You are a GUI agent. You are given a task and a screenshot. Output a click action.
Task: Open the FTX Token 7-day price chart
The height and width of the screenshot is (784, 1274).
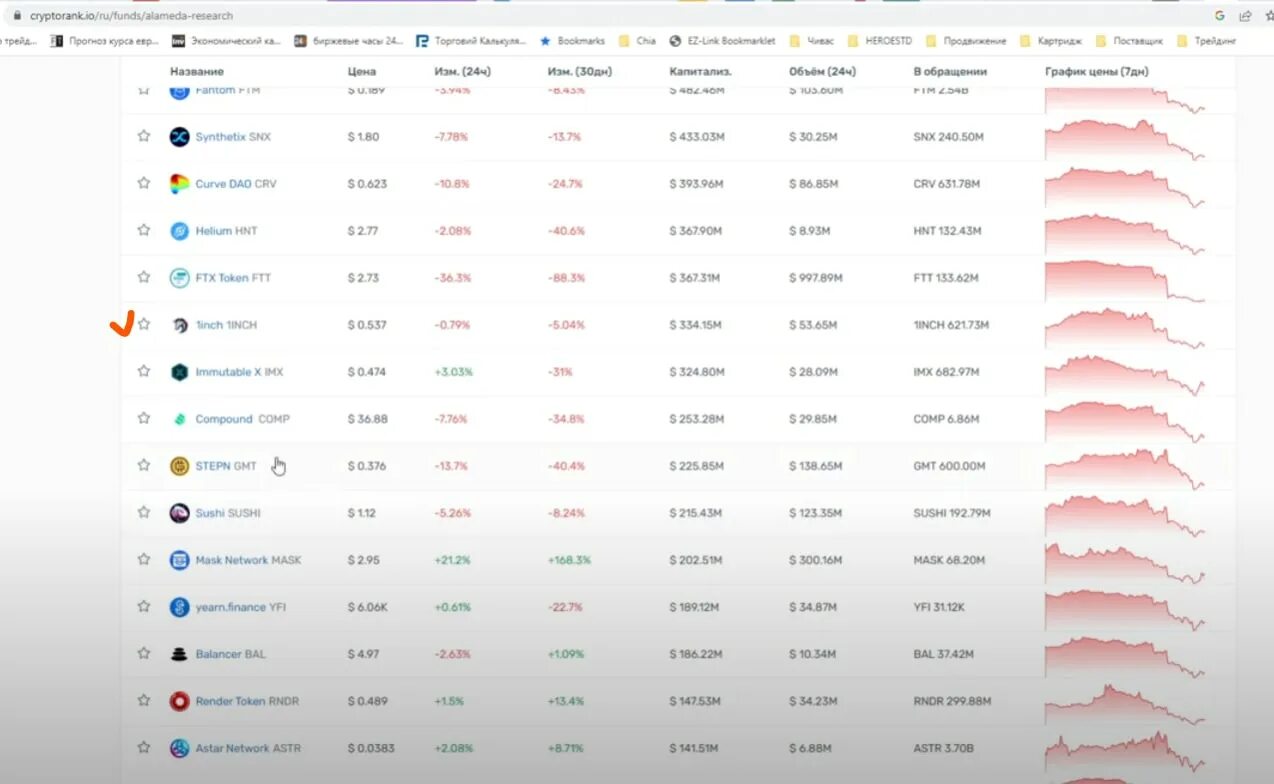point(1125,279)
